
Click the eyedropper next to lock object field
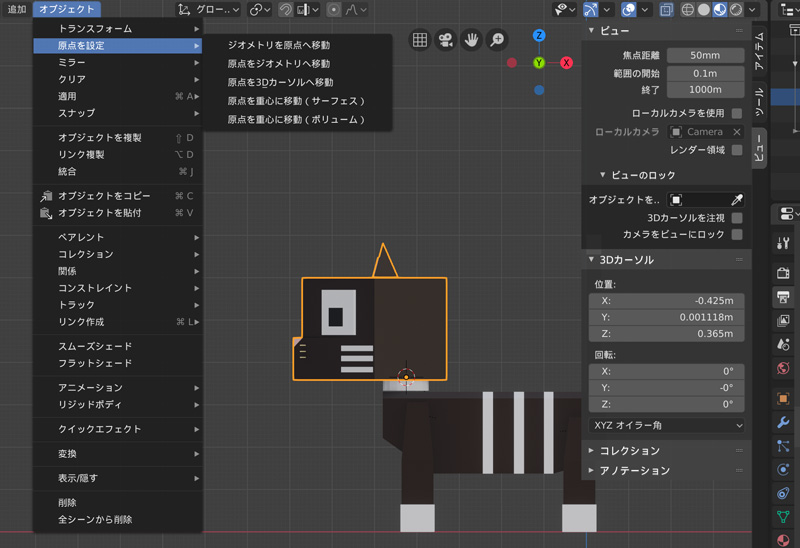pos(737,200)
